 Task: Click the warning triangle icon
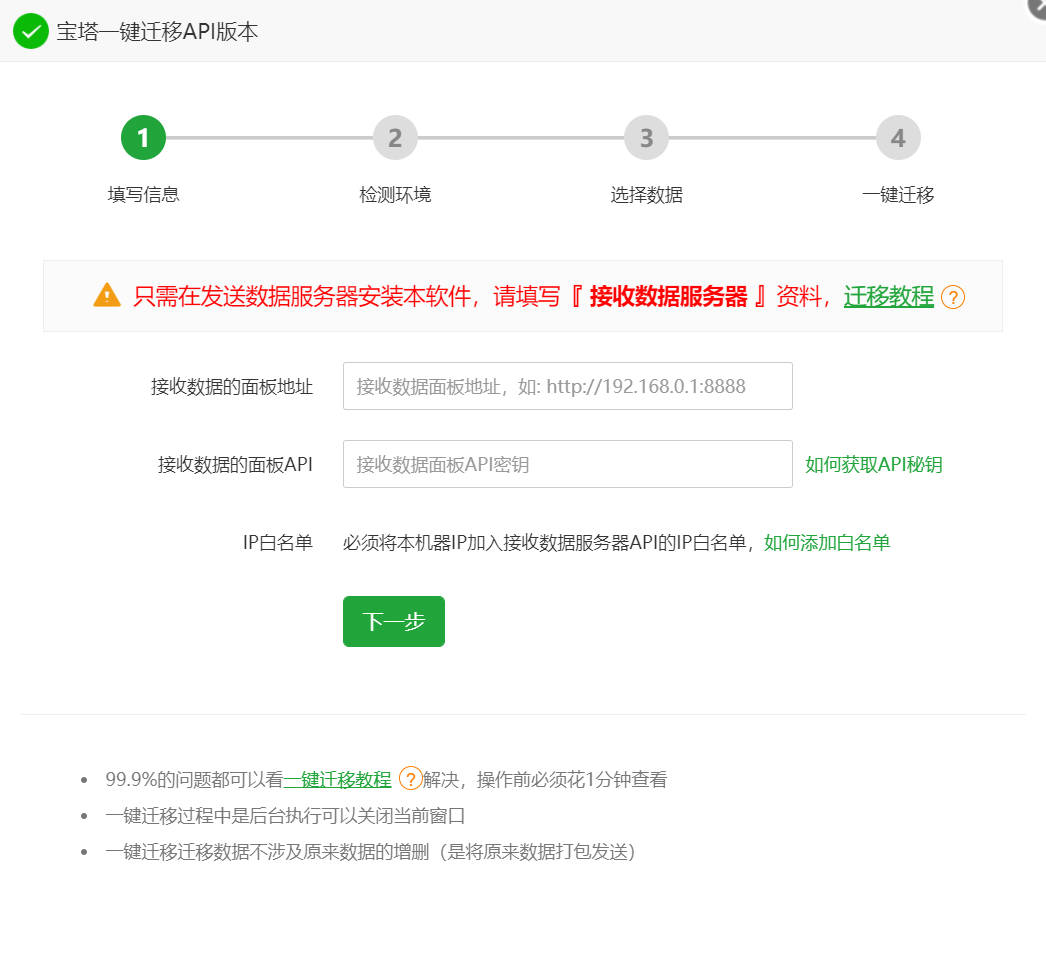(x=105, y=295)
